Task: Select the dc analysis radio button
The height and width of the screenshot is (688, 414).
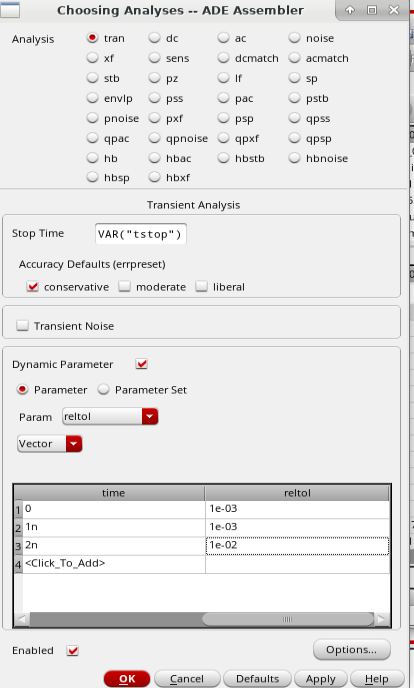Action: click(154, 38)
